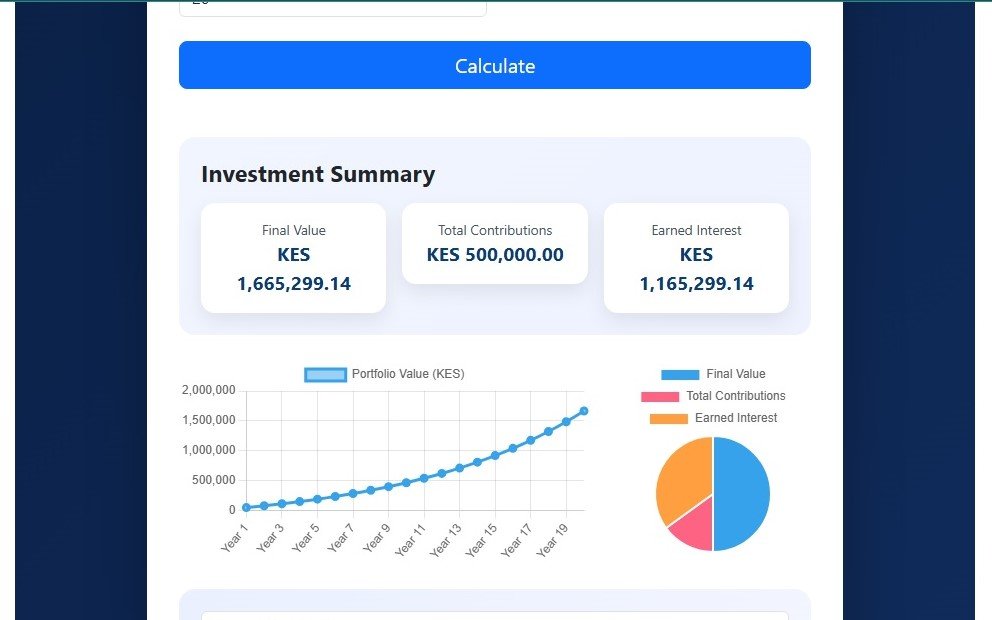Open the investment duration dropdown showing 20
The height and width of the screenshot is (620, 992).
click(x=332, y=6)
